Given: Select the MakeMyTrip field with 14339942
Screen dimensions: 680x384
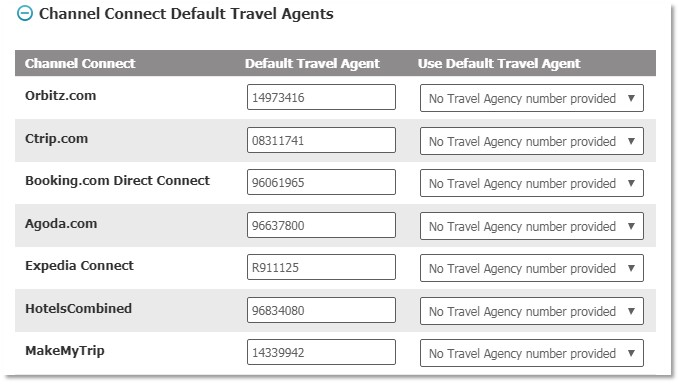Looking at the screenshot, I should (321, 352).
